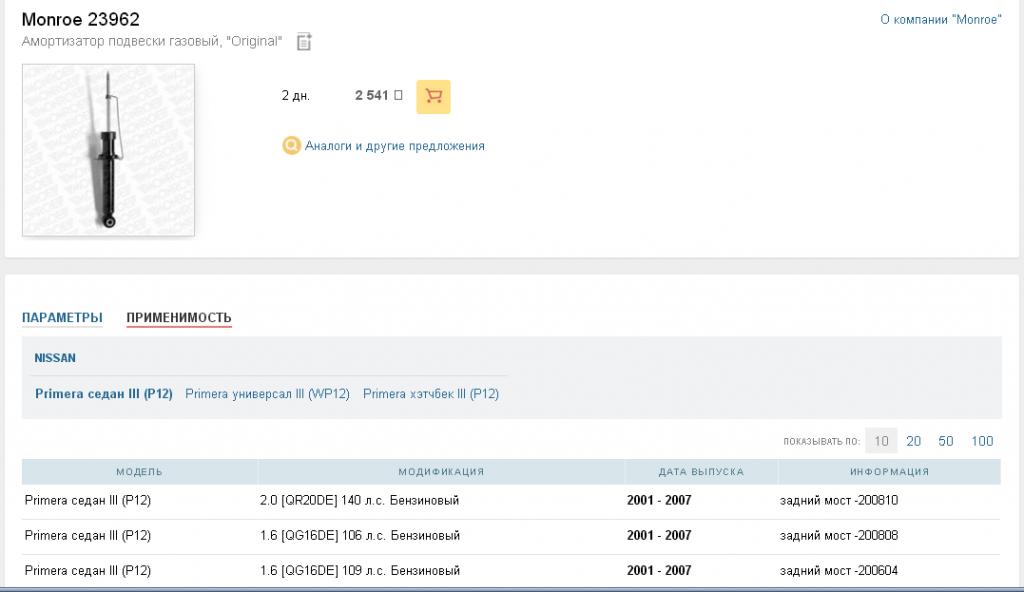Click the МОДЕЛЬ column header
Viewport: 1024px width, 592px height.
(x=139, y=472)
